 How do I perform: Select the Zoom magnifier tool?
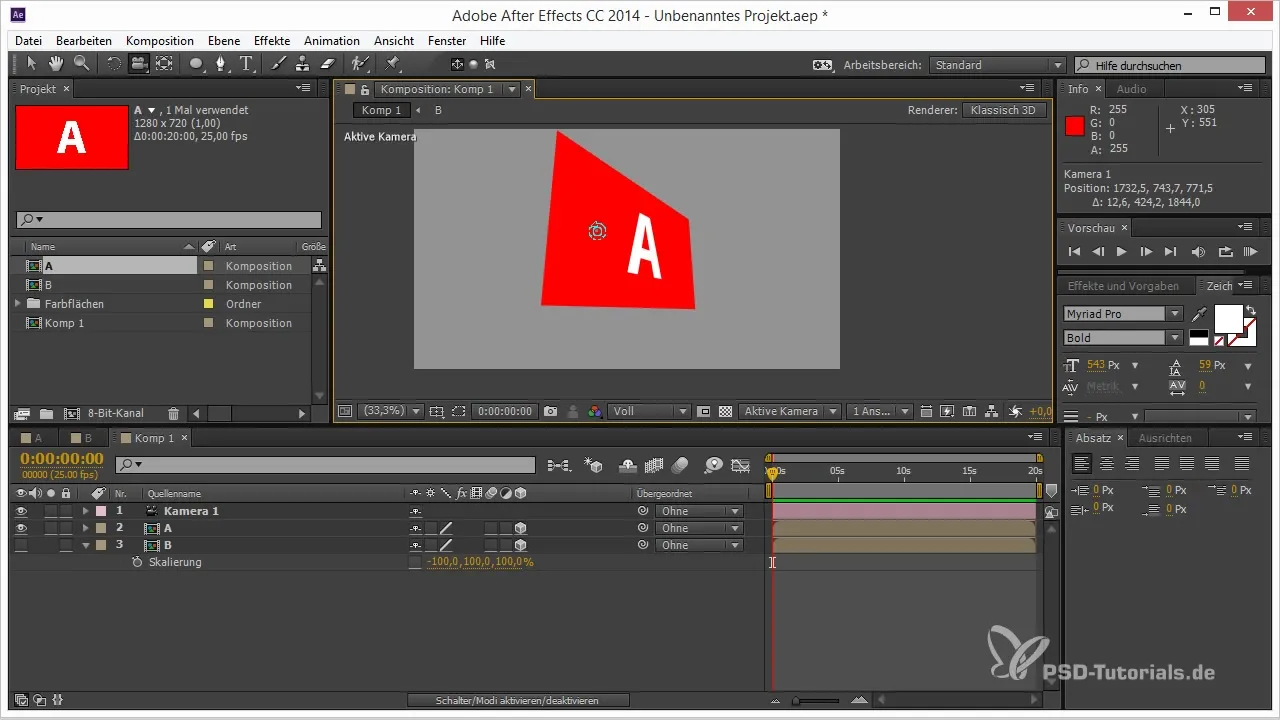81,64
